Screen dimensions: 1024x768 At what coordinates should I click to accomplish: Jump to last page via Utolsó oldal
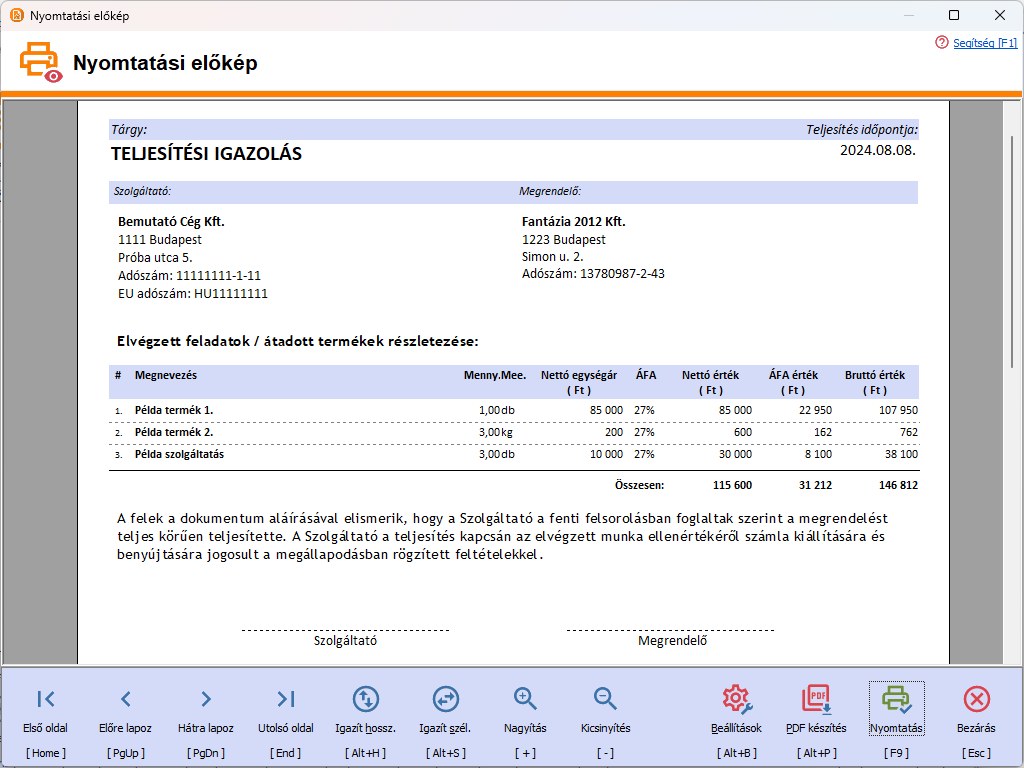tap(285, 710)
